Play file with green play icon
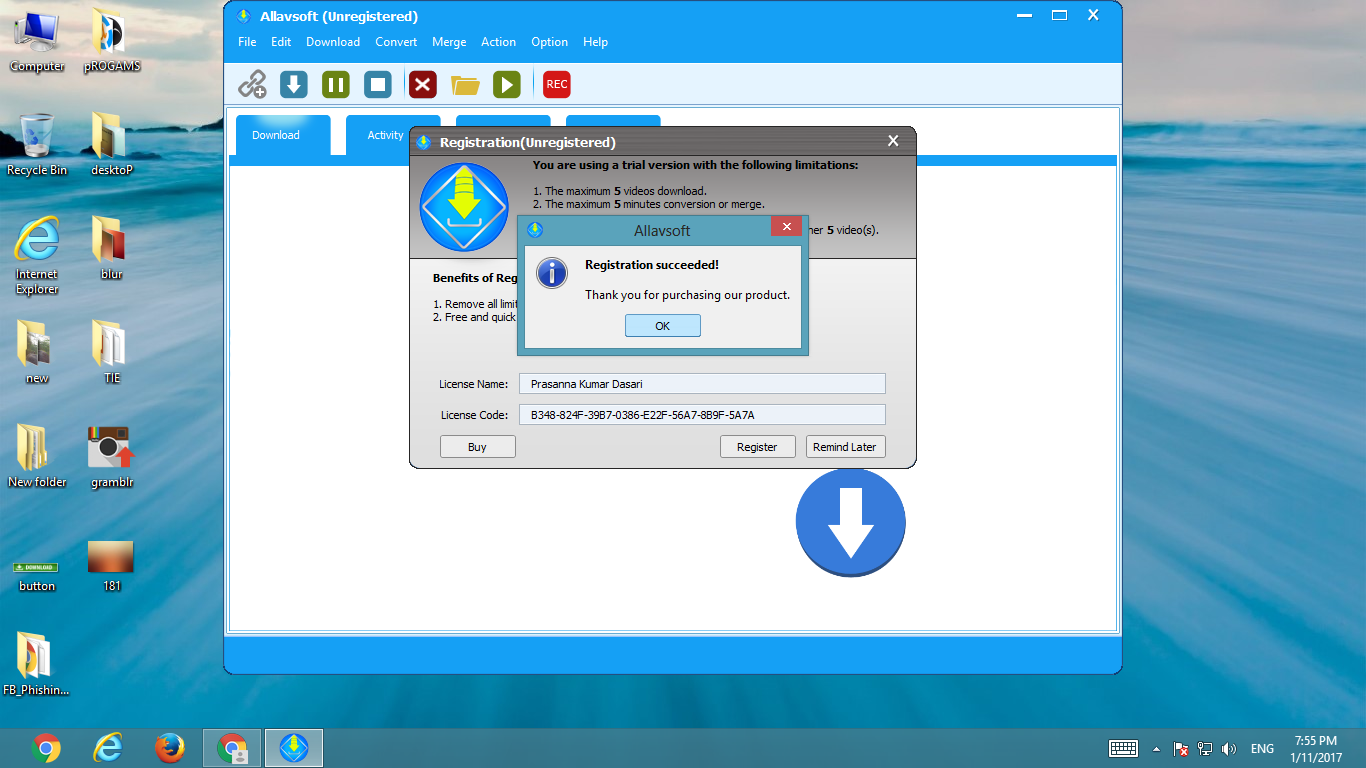 (x=507, y=84)
